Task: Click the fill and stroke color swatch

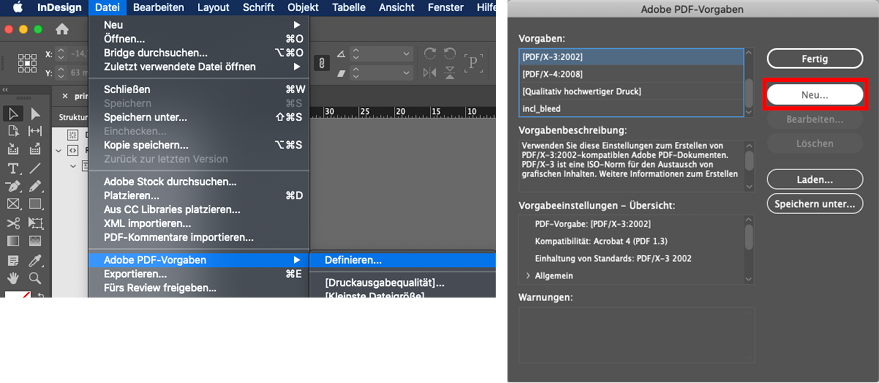Action: coord(17,294)
